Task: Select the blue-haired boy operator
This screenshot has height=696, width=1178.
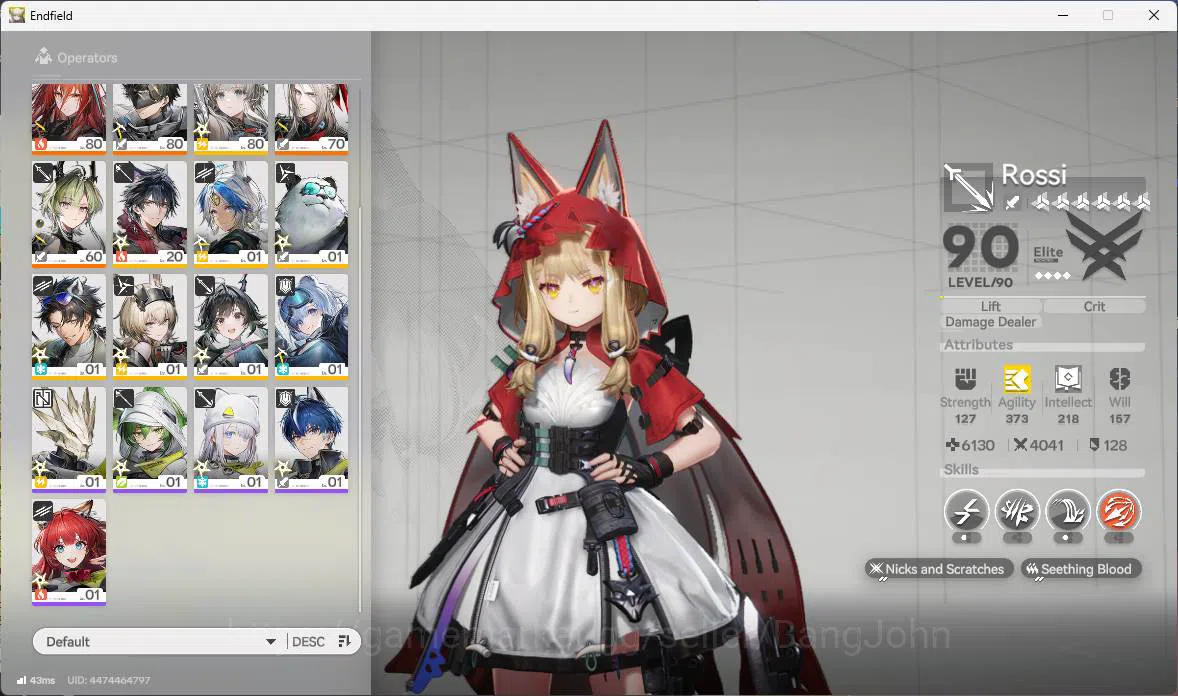Action: point(312,440)
